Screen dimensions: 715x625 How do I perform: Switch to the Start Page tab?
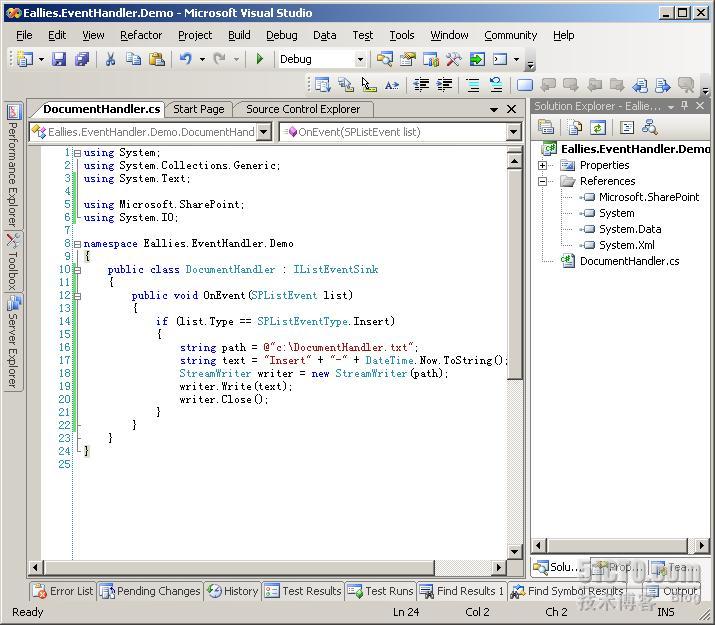coord(199,109)
